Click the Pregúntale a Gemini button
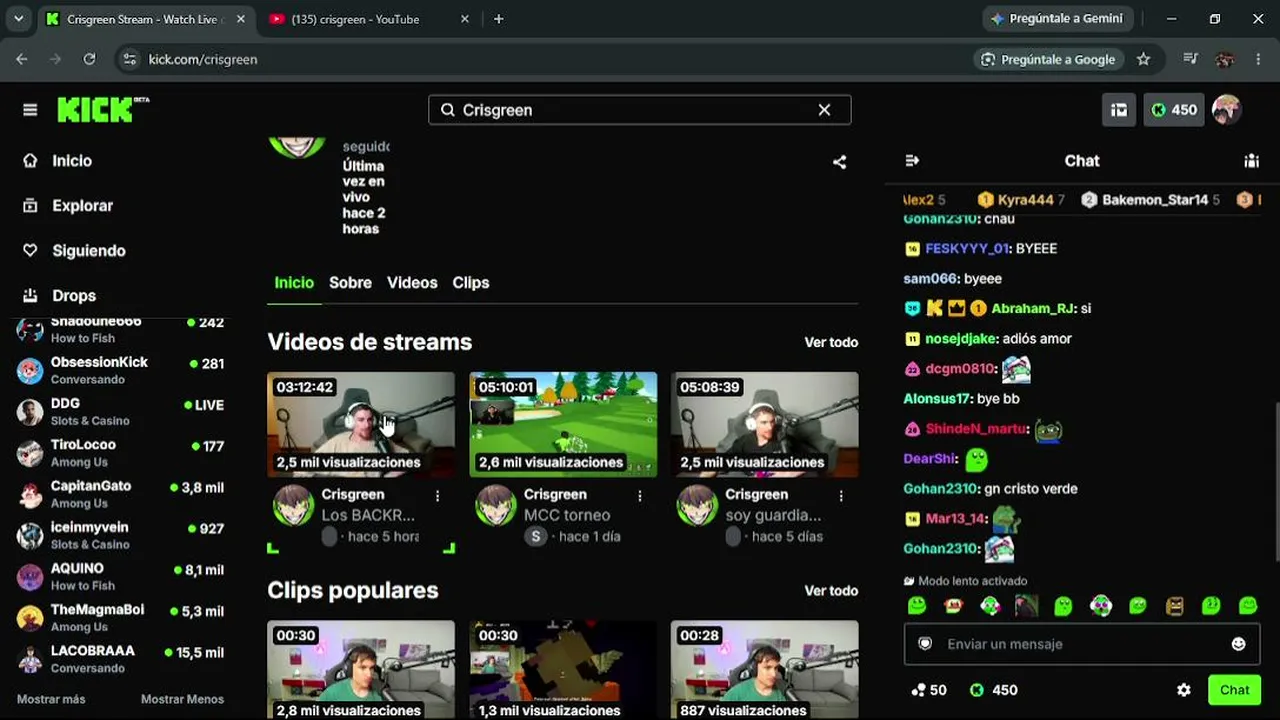 click(x=1056, y=19)
